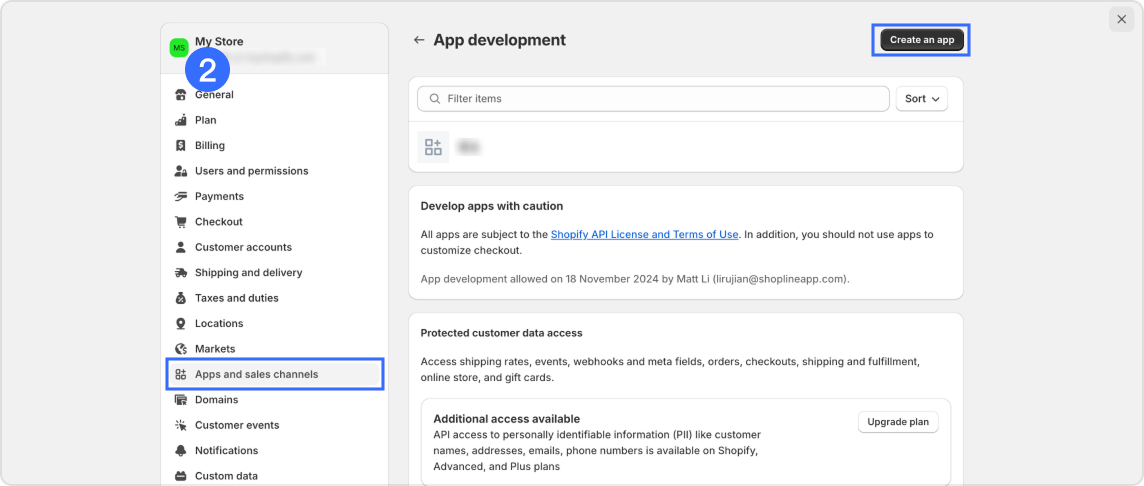This screenshot has height=486, width=1144.
Task: Click the General store icon in sidebar
Action: (x=181, y=95)
